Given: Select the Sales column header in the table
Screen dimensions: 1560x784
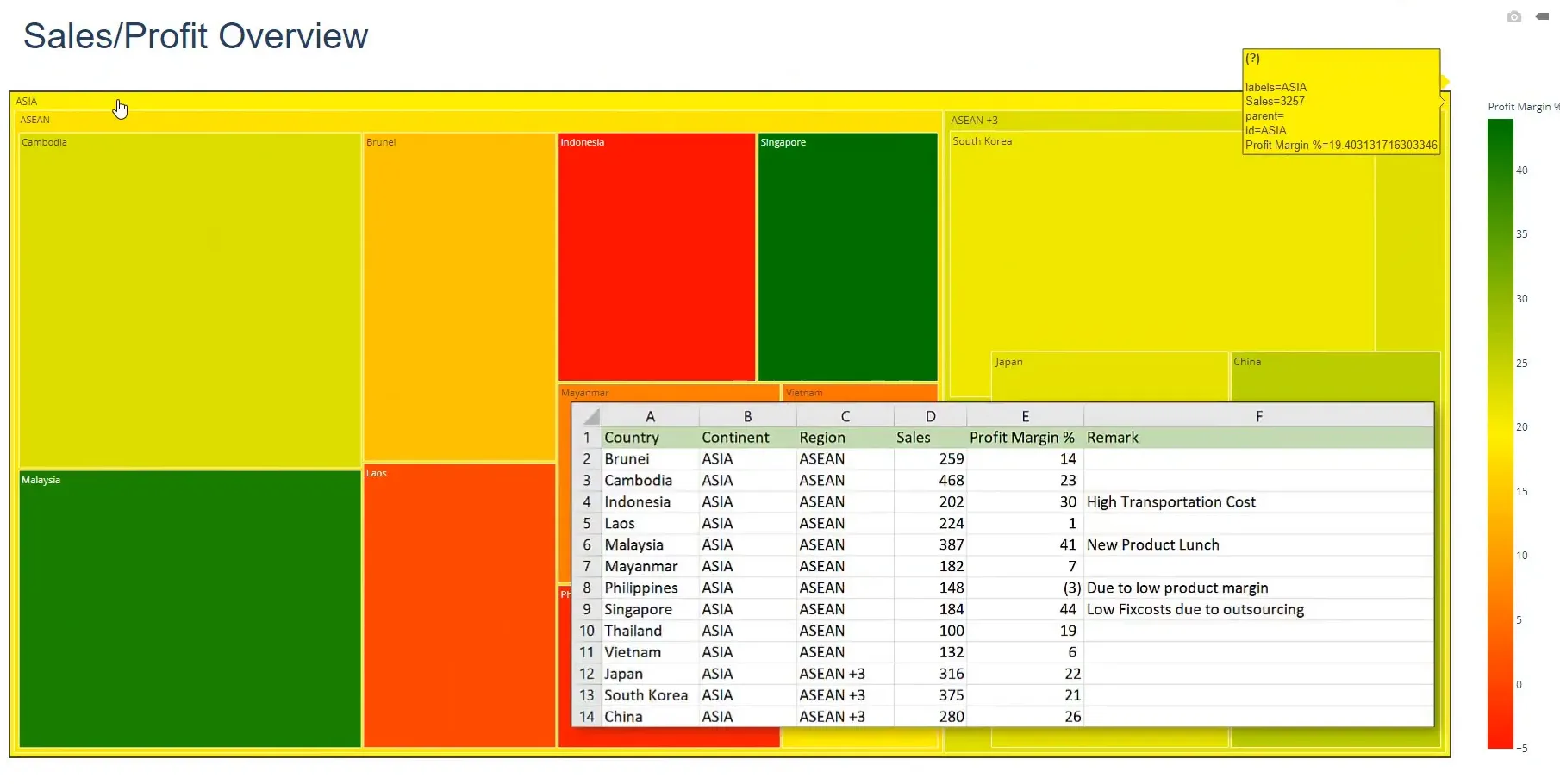Looking at the screenshot, I should pos(914,437).
